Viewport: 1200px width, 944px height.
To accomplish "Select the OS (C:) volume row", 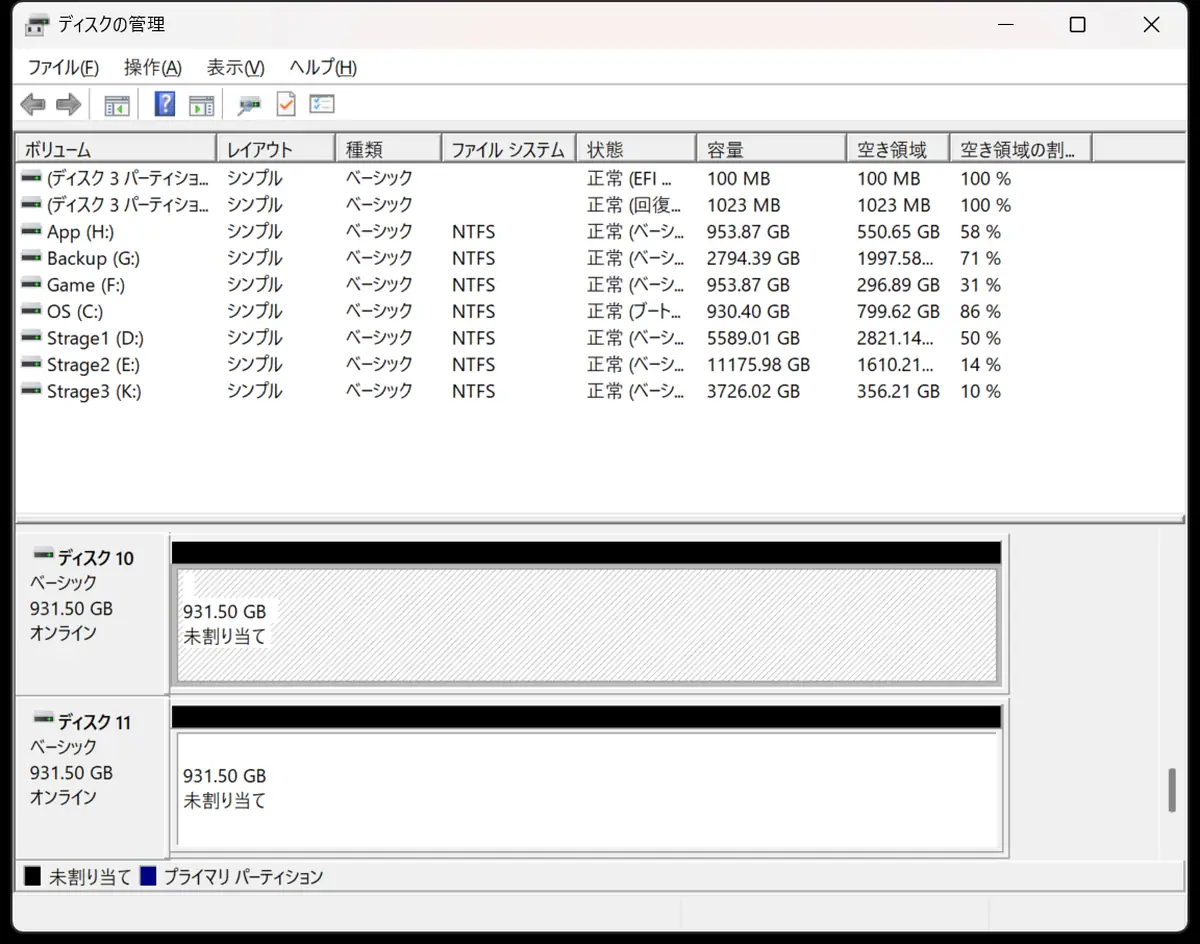I will click(x=554, y=311).
